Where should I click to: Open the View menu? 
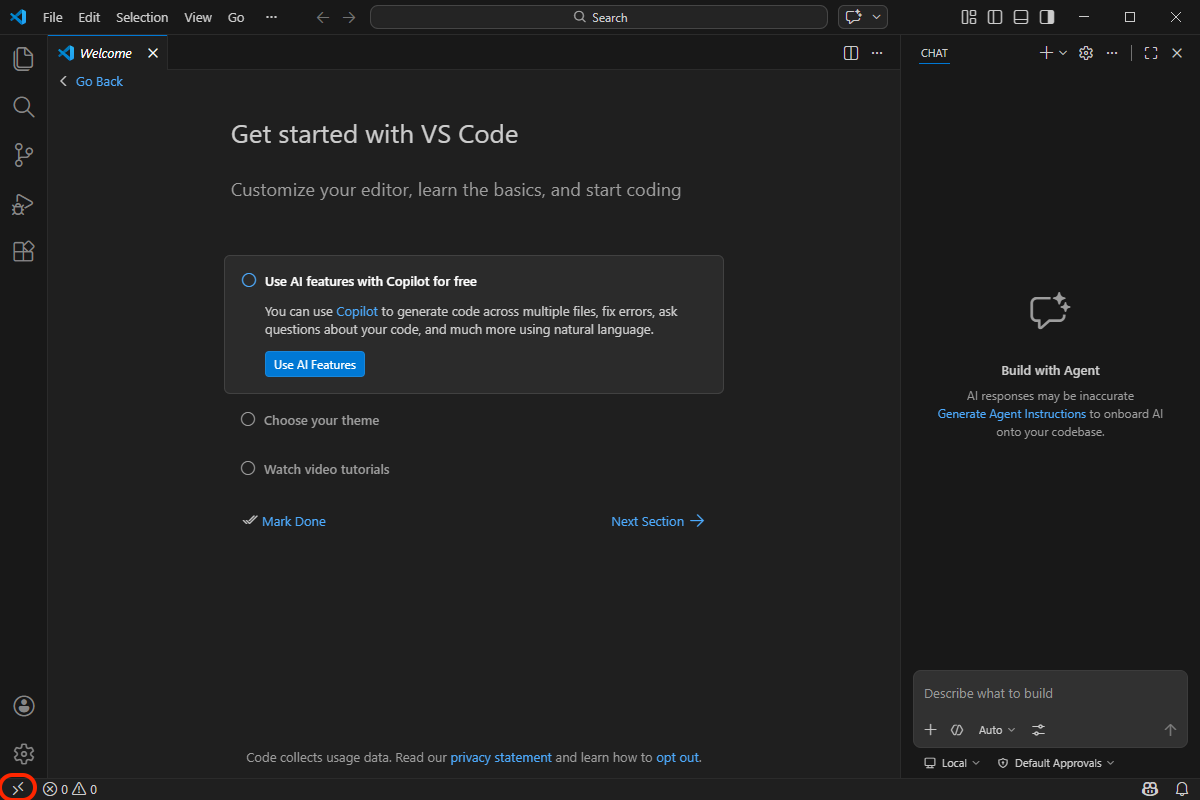[198, 17]
